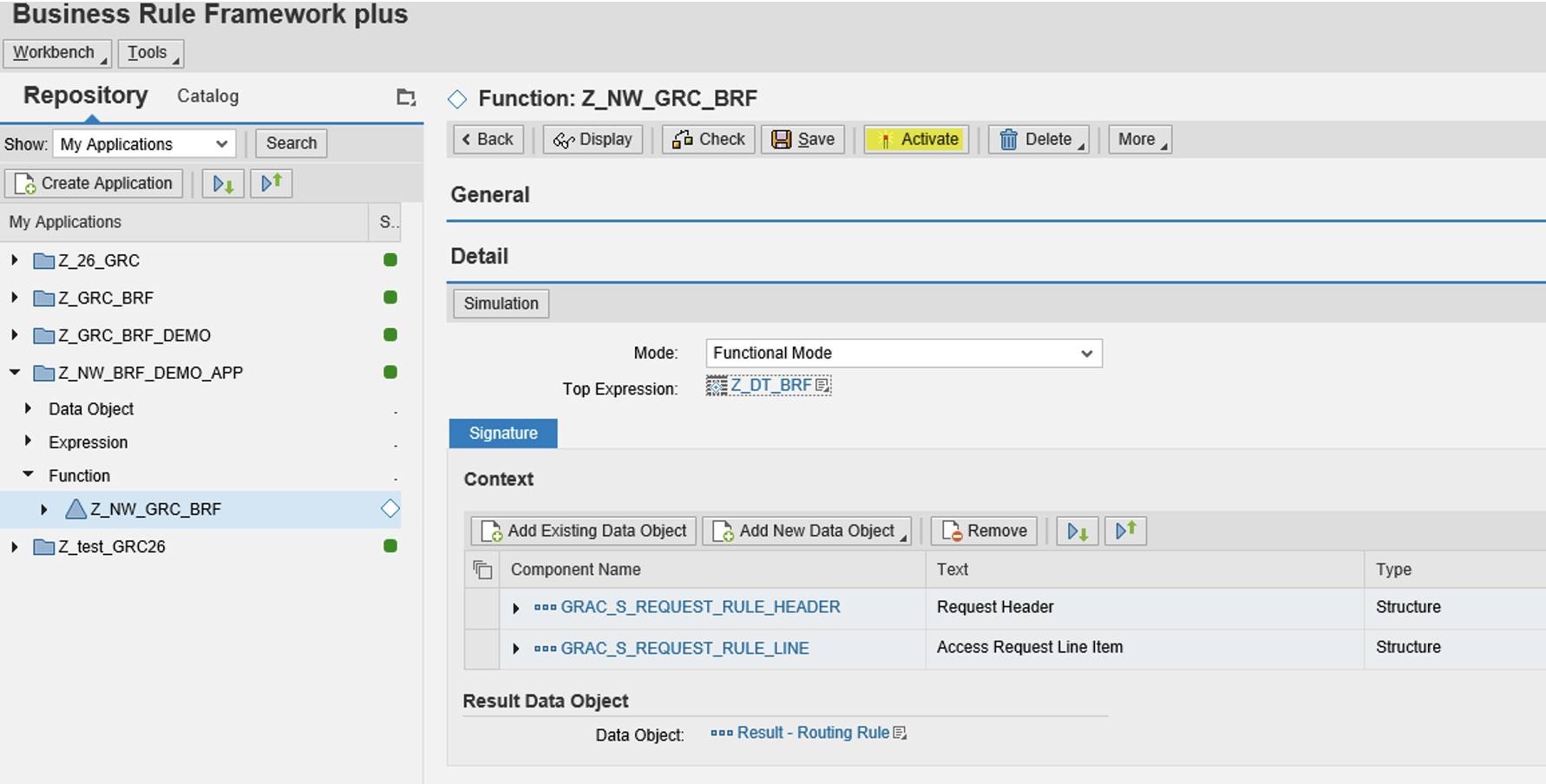Switch to Display mode
This screenshot has width=1546, height=784.
(593, 140)
